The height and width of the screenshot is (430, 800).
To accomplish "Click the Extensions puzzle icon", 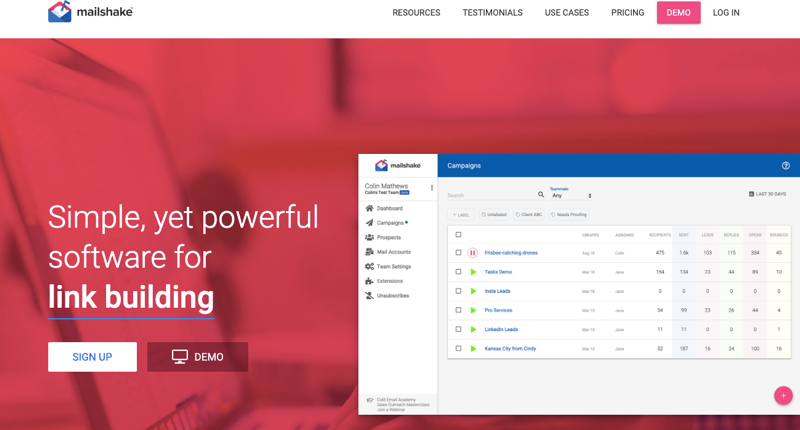I will click(369, 281).
